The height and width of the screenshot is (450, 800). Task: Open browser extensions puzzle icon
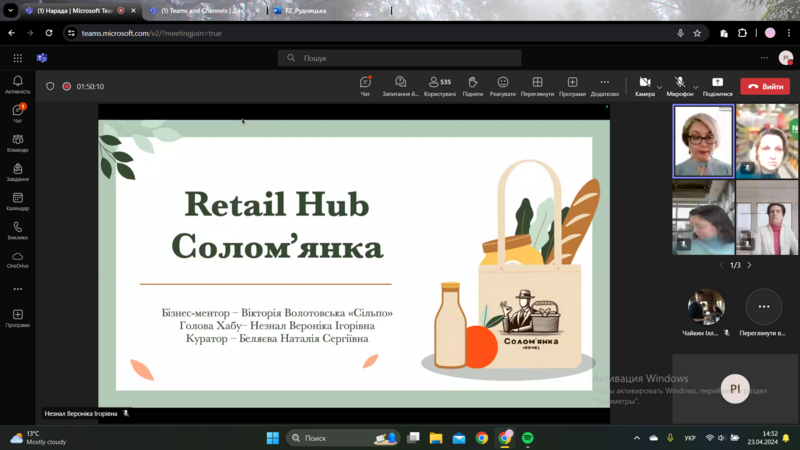point(742,33)
